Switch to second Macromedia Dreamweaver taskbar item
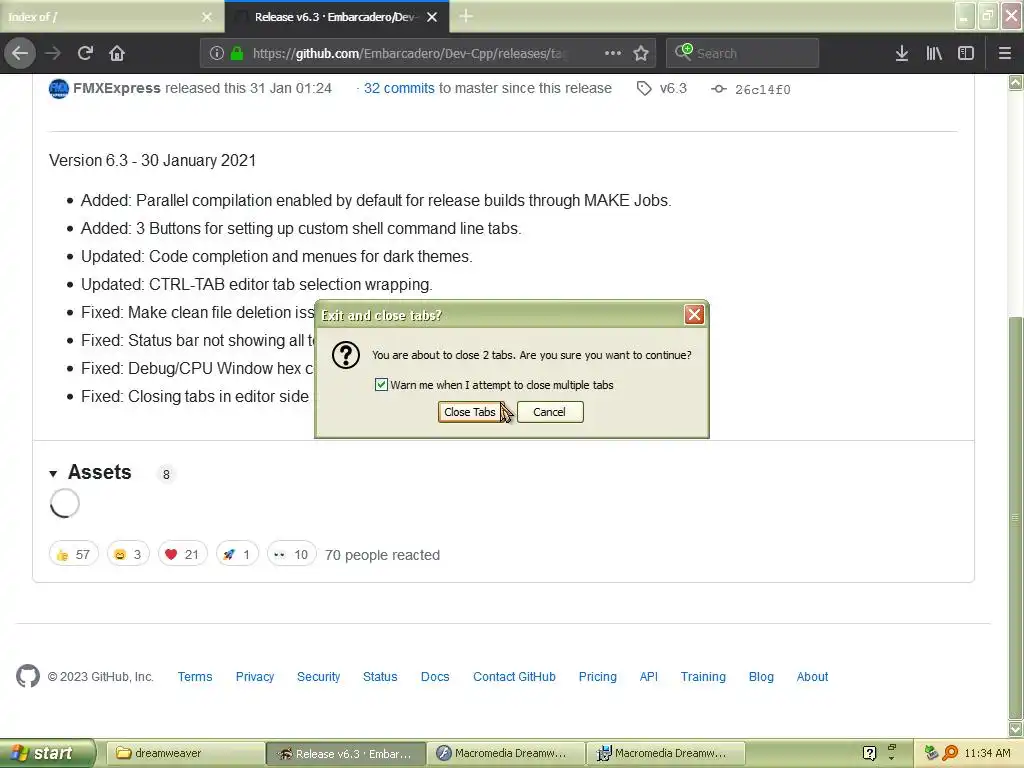This screenshot has height=768, width=1024. pyautogui.click(x=666, y=753)
